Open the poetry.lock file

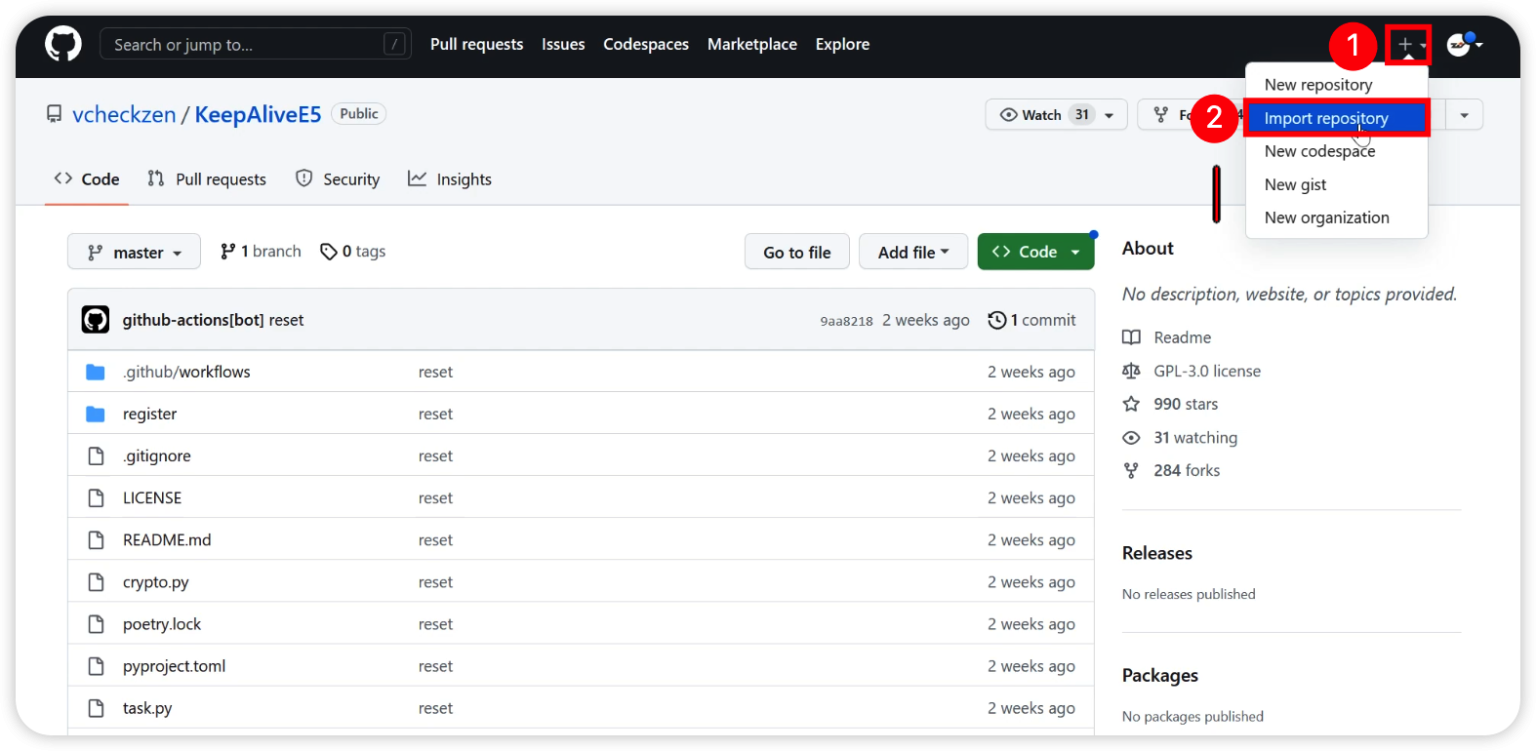[162, 624]
